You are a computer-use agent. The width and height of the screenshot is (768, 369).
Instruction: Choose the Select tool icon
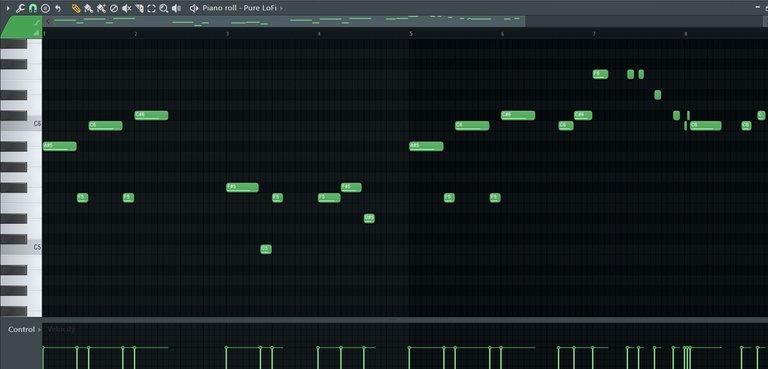pos(151,8)
